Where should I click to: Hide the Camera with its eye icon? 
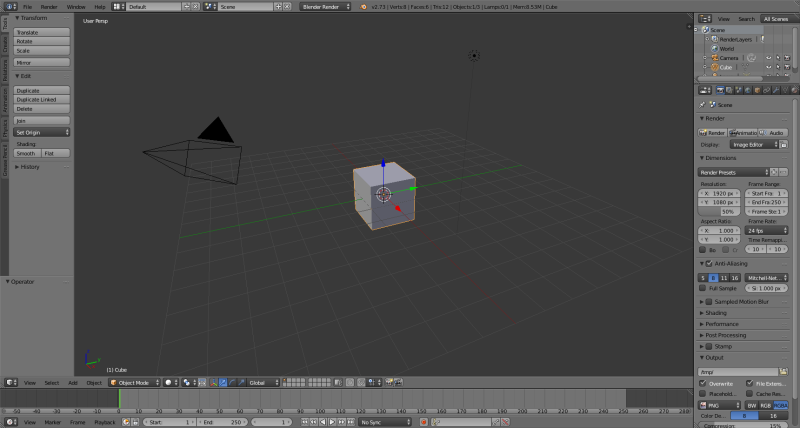(x=767, y=58)
